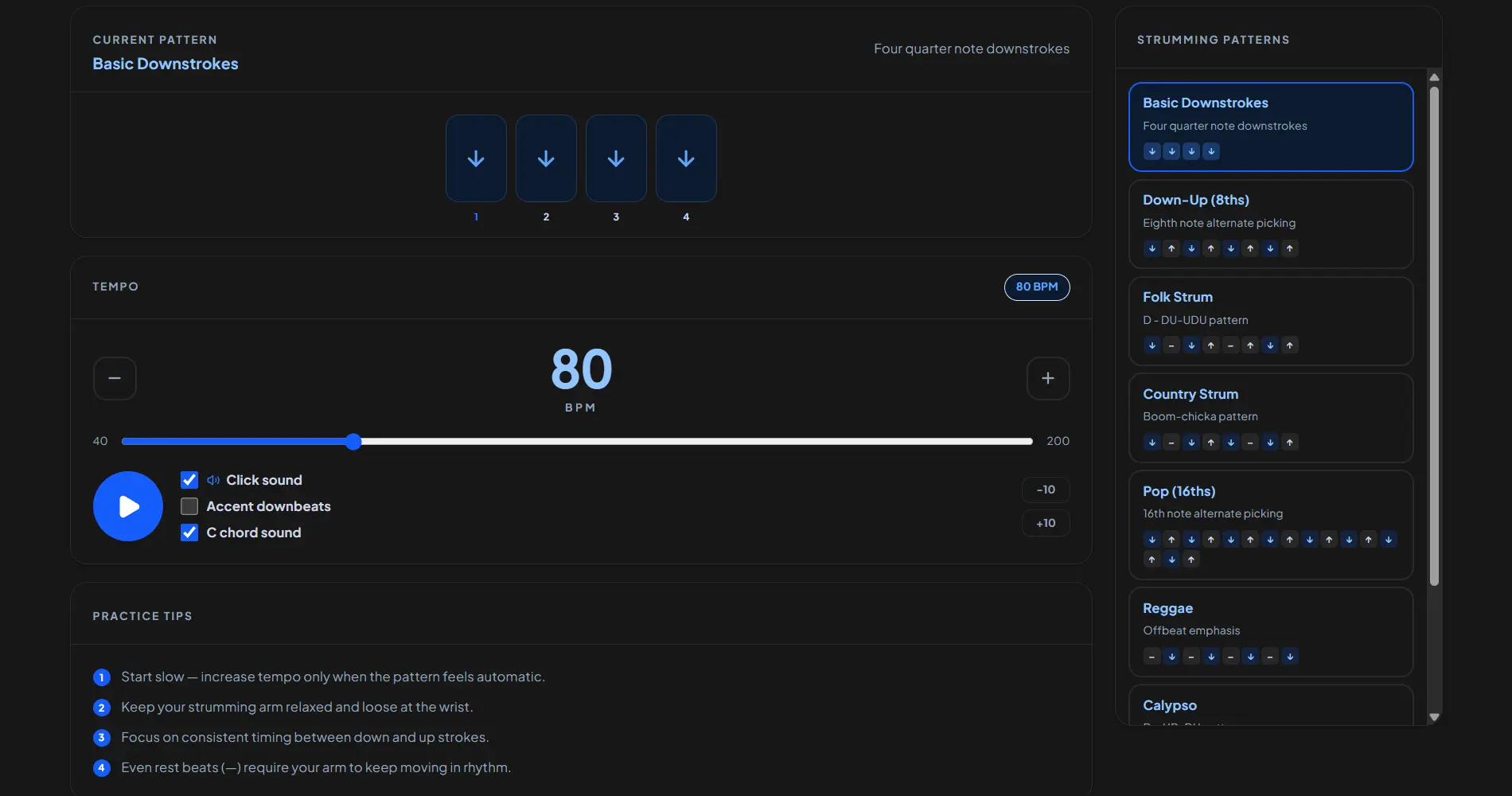Select the Basic Downstrokes pattern card

coord(1271,127)
